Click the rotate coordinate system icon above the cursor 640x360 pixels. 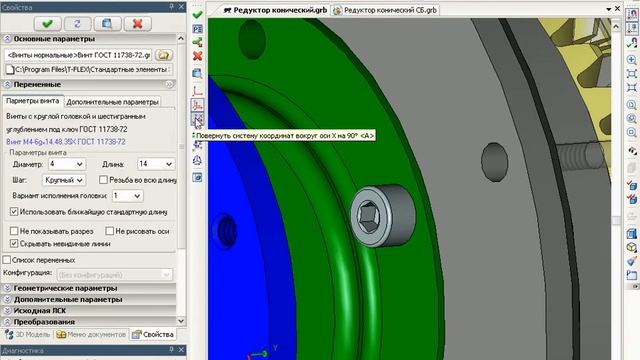click(198, 105)
